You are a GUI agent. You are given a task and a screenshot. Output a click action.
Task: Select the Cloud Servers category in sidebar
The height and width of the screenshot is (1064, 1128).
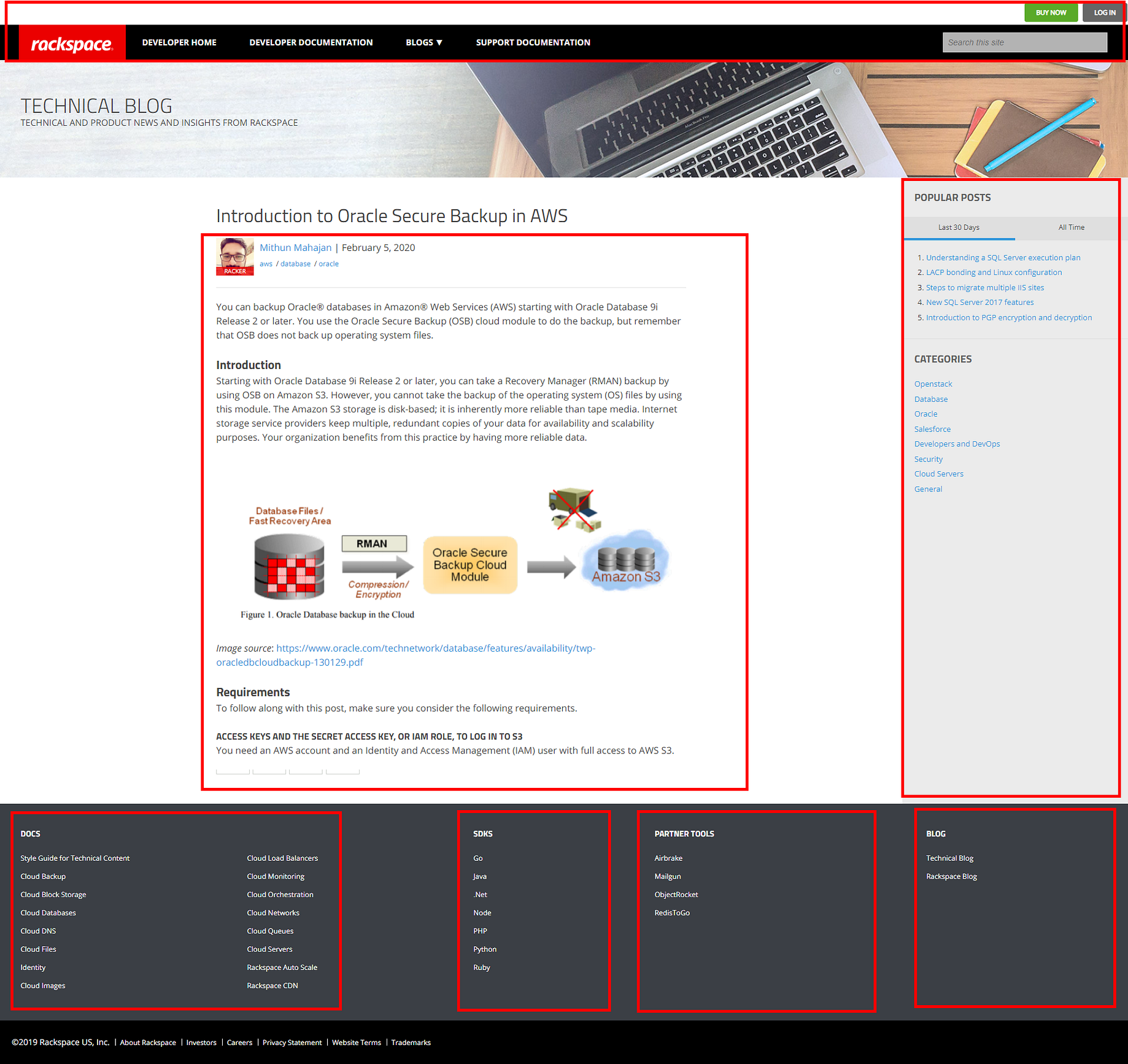click(x=938, y=474)
